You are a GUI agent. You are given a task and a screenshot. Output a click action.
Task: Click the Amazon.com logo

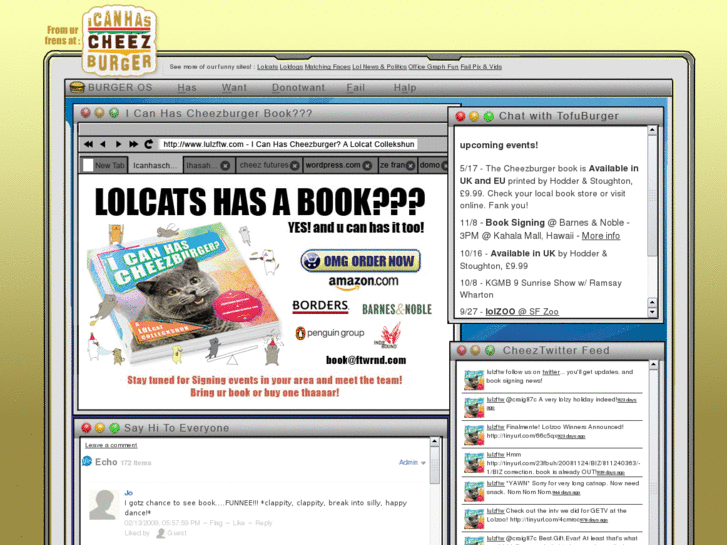pos(363,282)
